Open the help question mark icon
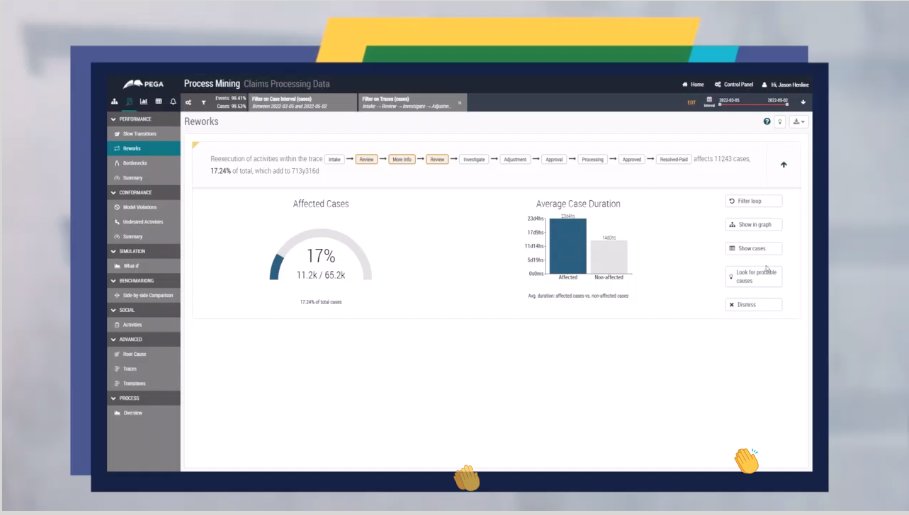Image resolution: width=909 pixels, height=515 pixels. 767,121
